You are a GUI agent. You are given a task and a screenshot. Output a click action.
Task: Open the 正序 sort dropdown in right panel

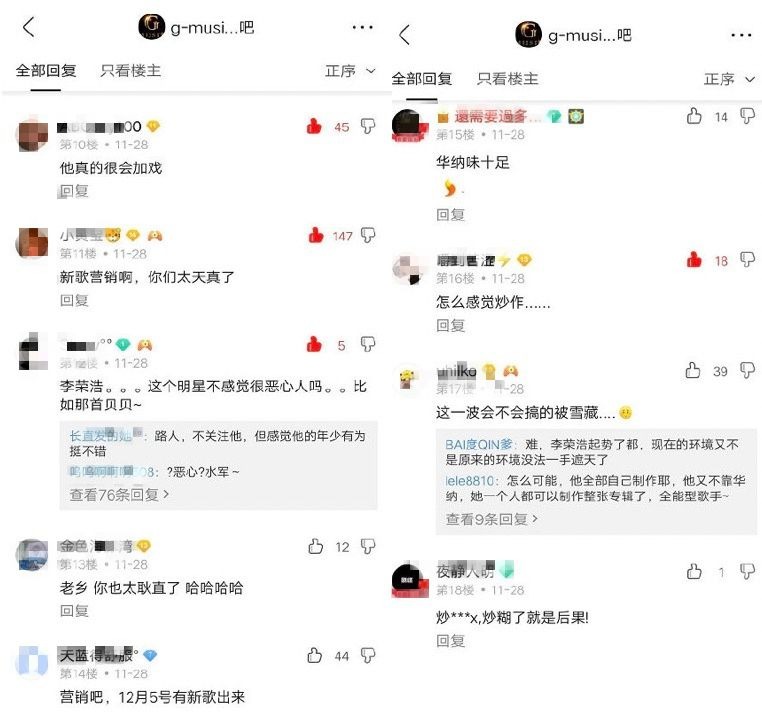tap(729, 79)
